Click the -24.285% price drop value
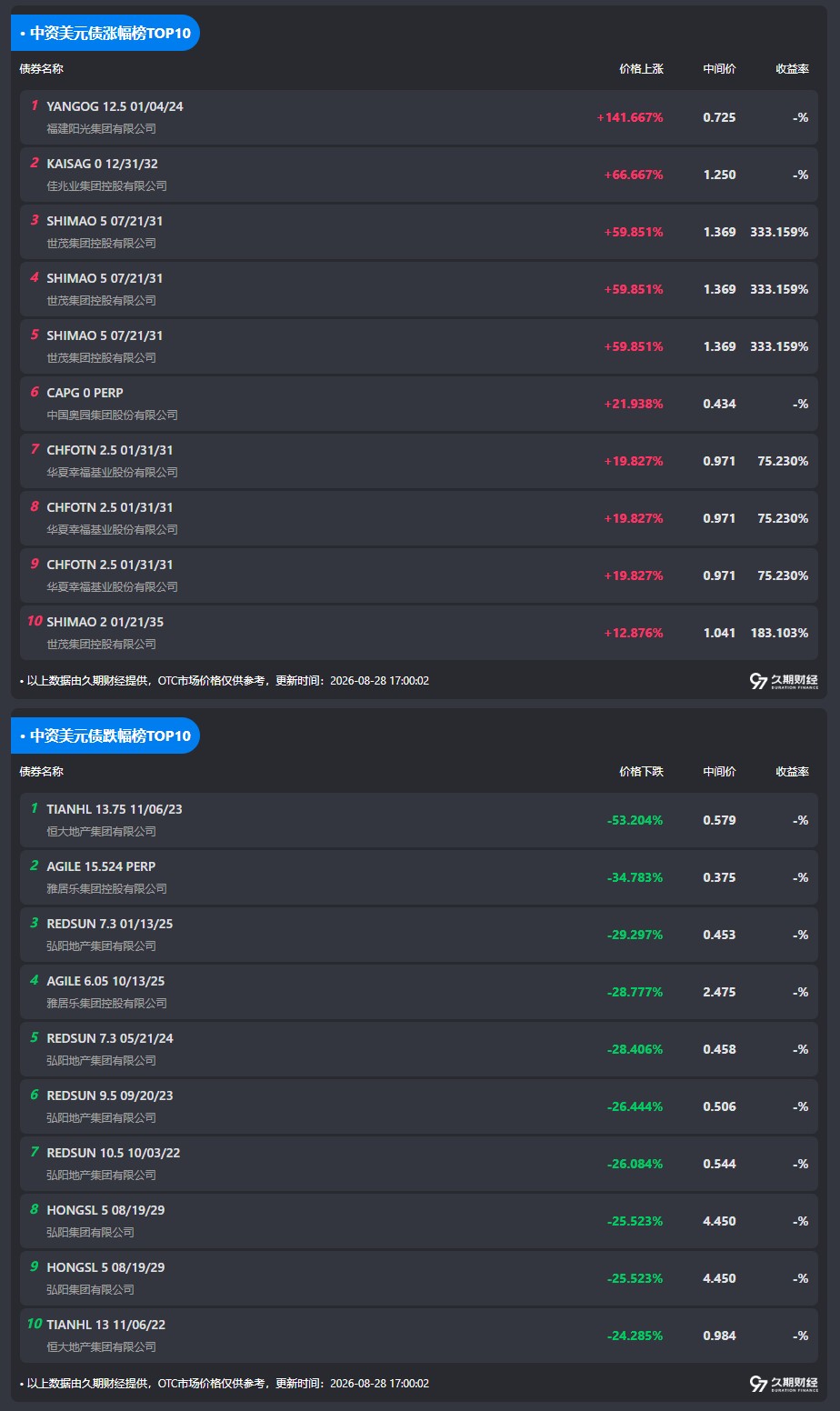The height and width of the screenshot is (1411, 840). [x=635, y=1336]
